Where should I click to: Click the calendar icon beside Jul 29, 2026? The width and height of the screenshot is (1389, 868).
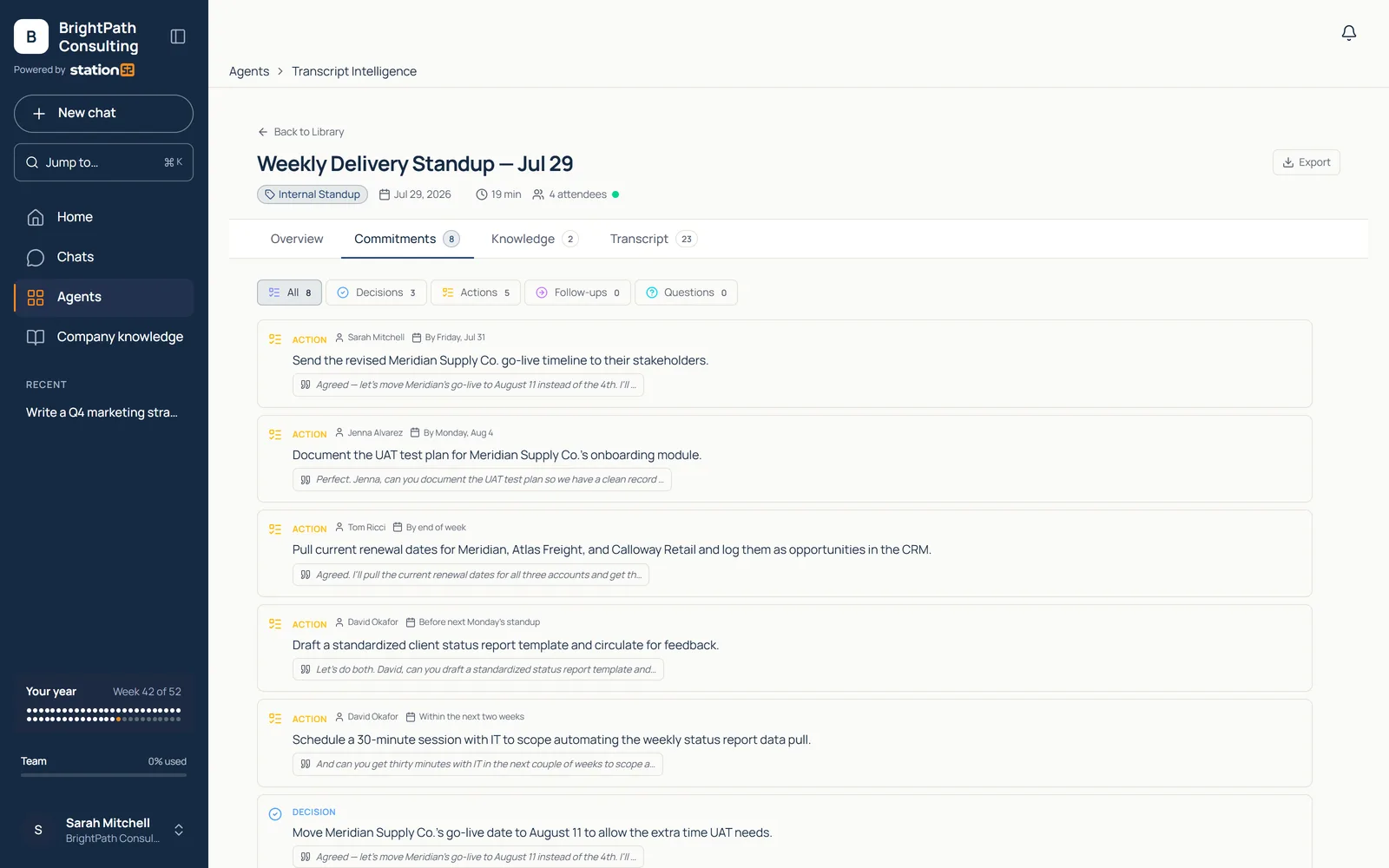click(385, 194)
